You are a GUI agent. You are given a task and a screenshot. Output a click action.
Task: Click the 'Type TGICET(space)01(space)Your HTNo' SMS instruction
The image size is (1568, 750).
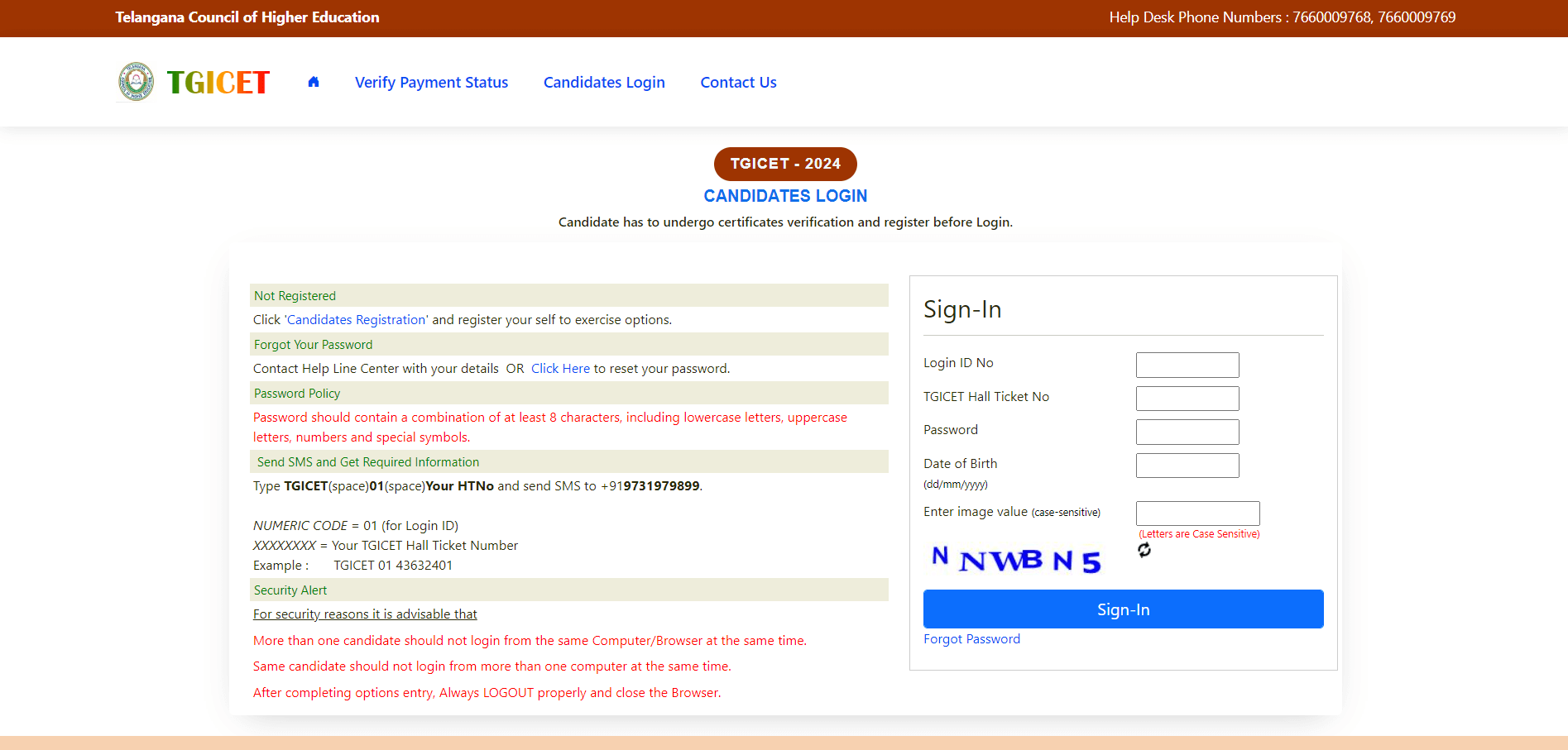click(477, 486)
